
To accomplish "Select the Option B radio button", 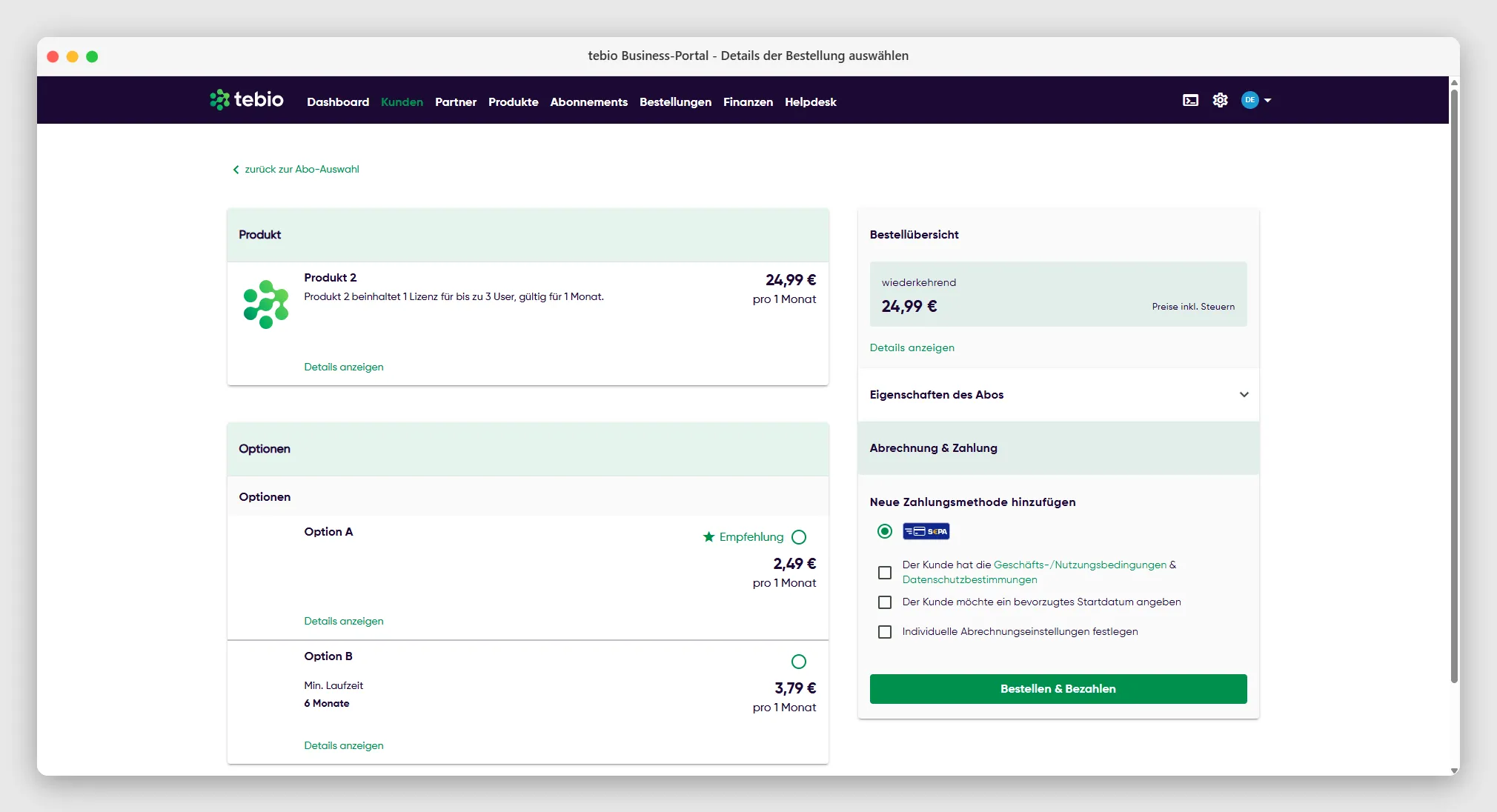I will 798,662.
